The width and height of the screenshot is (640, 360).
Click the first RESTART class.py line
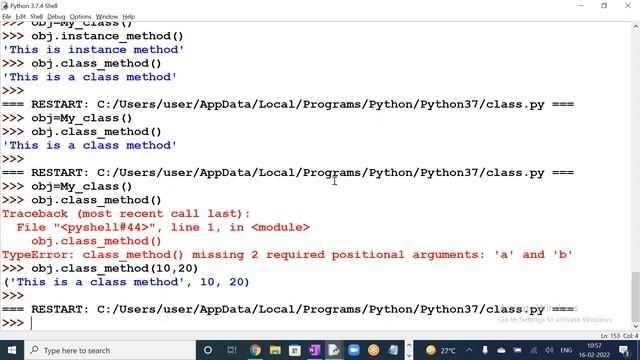pyautogui.click(x=288, y=104)
